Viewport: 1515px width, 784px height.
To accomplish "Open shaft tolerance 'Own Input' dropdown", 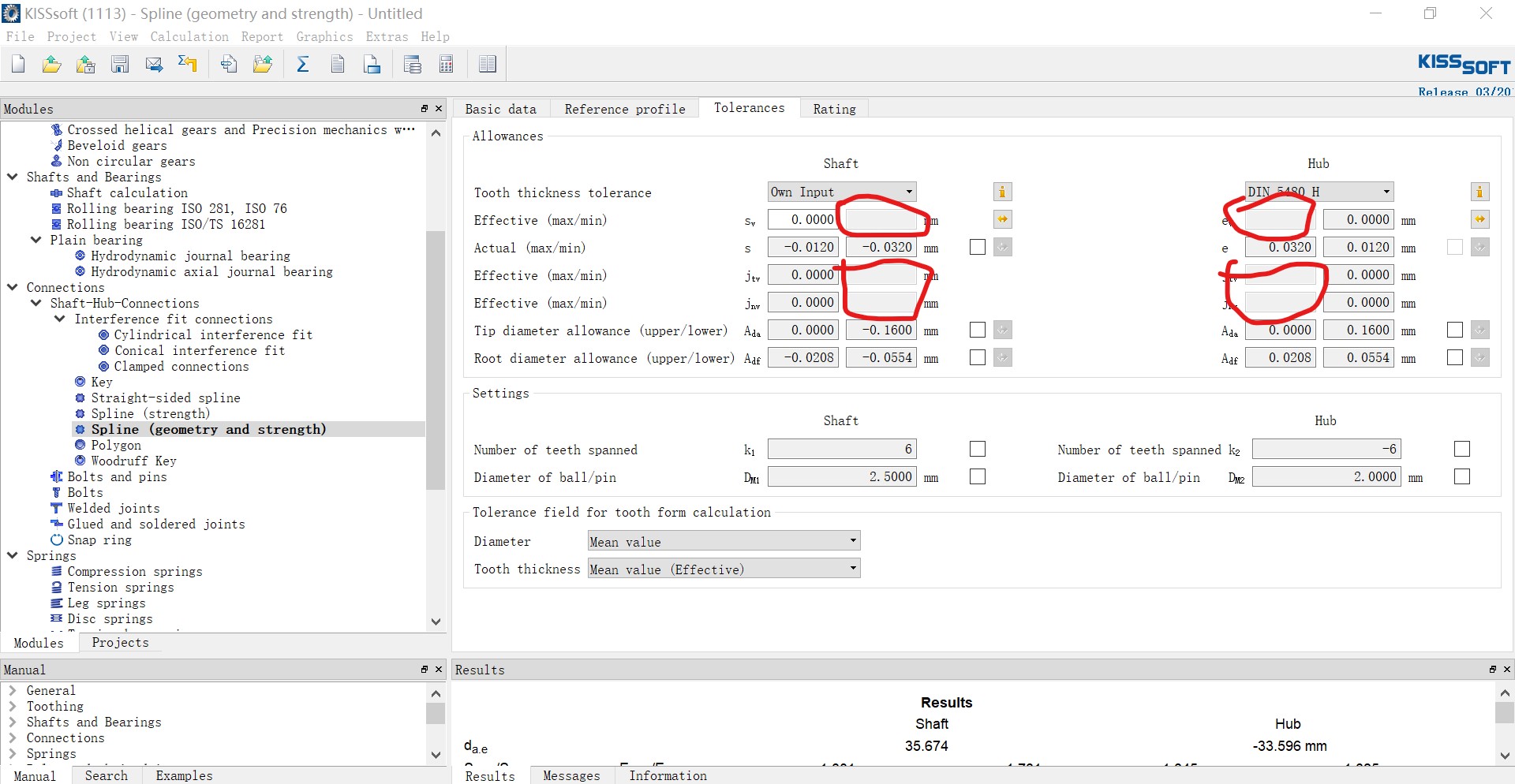I will click(x=842, y=192).
